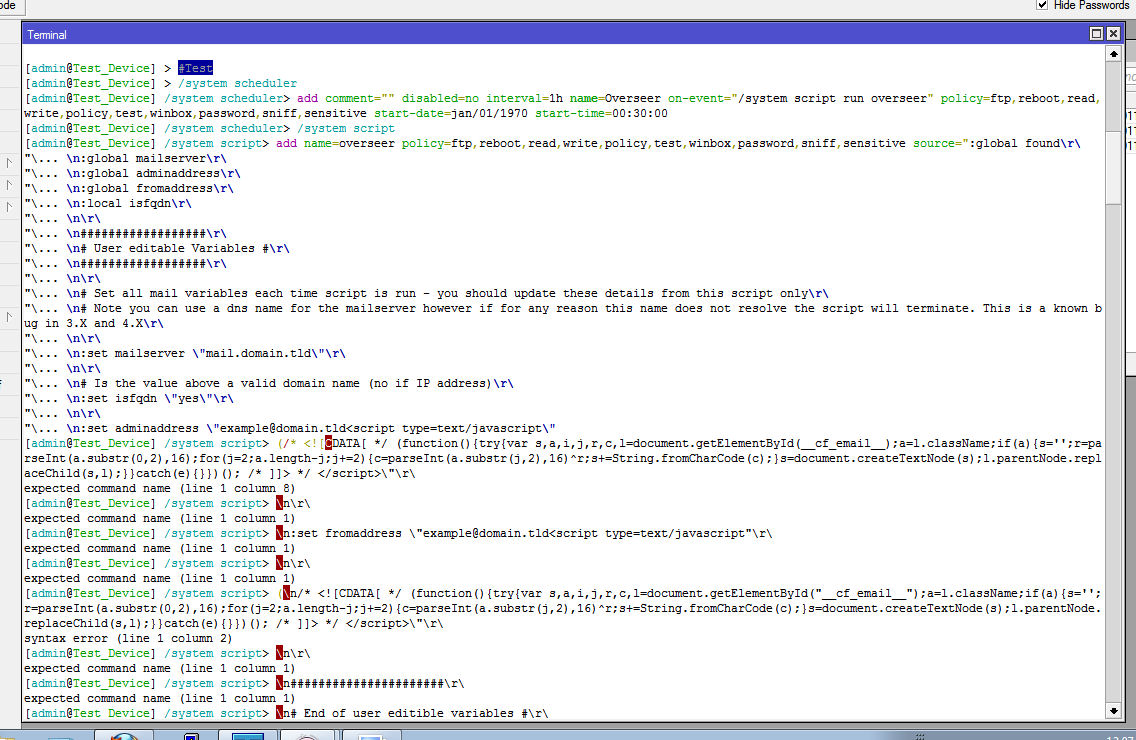Click the ":local isfqdn" line
Screen dimensions: 1136x740
coord(108,204)
